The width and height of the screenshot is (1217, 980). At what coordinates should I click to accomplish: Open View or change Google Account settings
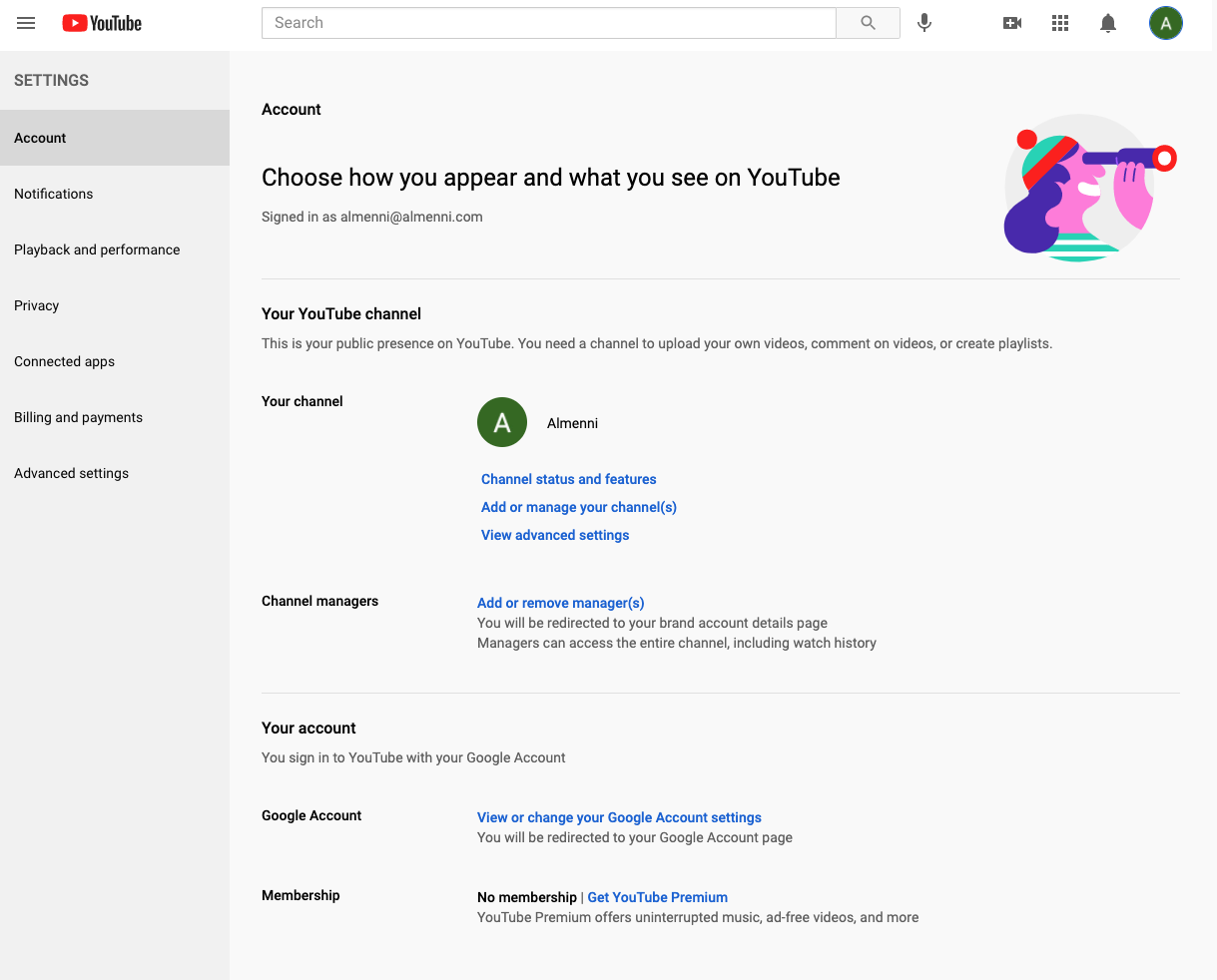click(619, 817)
